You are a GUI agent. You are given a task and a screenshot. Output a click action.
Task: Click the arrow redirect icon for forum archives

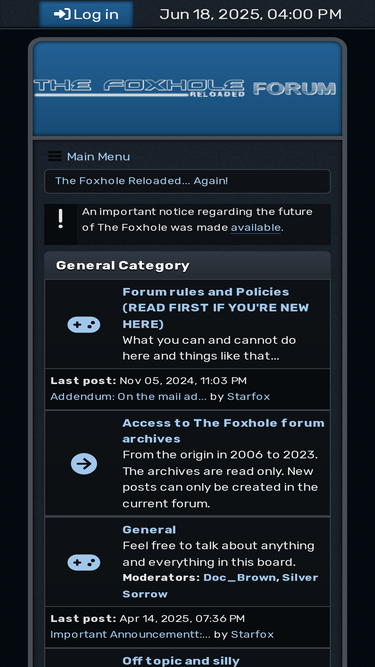click(84, 464)
